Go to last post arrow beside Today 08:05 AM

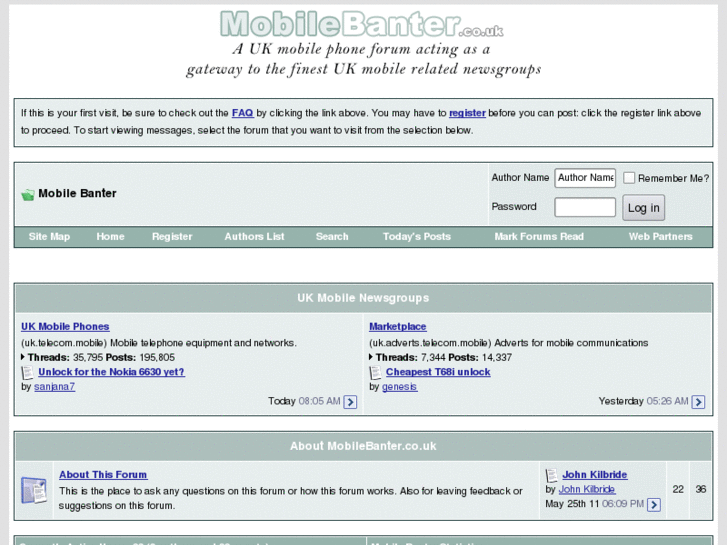(x=350, y=402)
